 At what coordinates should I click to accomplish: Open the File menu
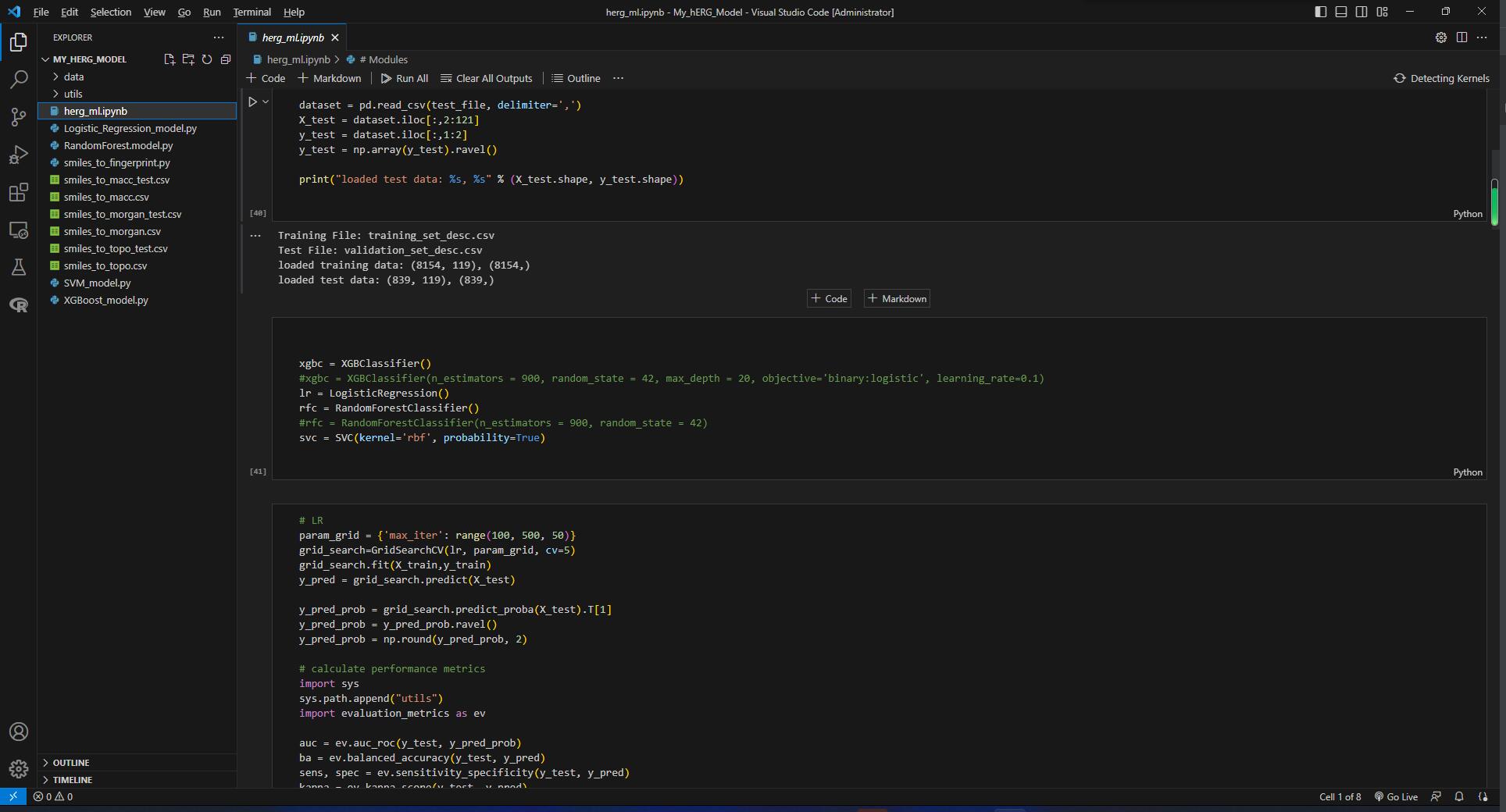pyautogui.click(x=41, y=12)
